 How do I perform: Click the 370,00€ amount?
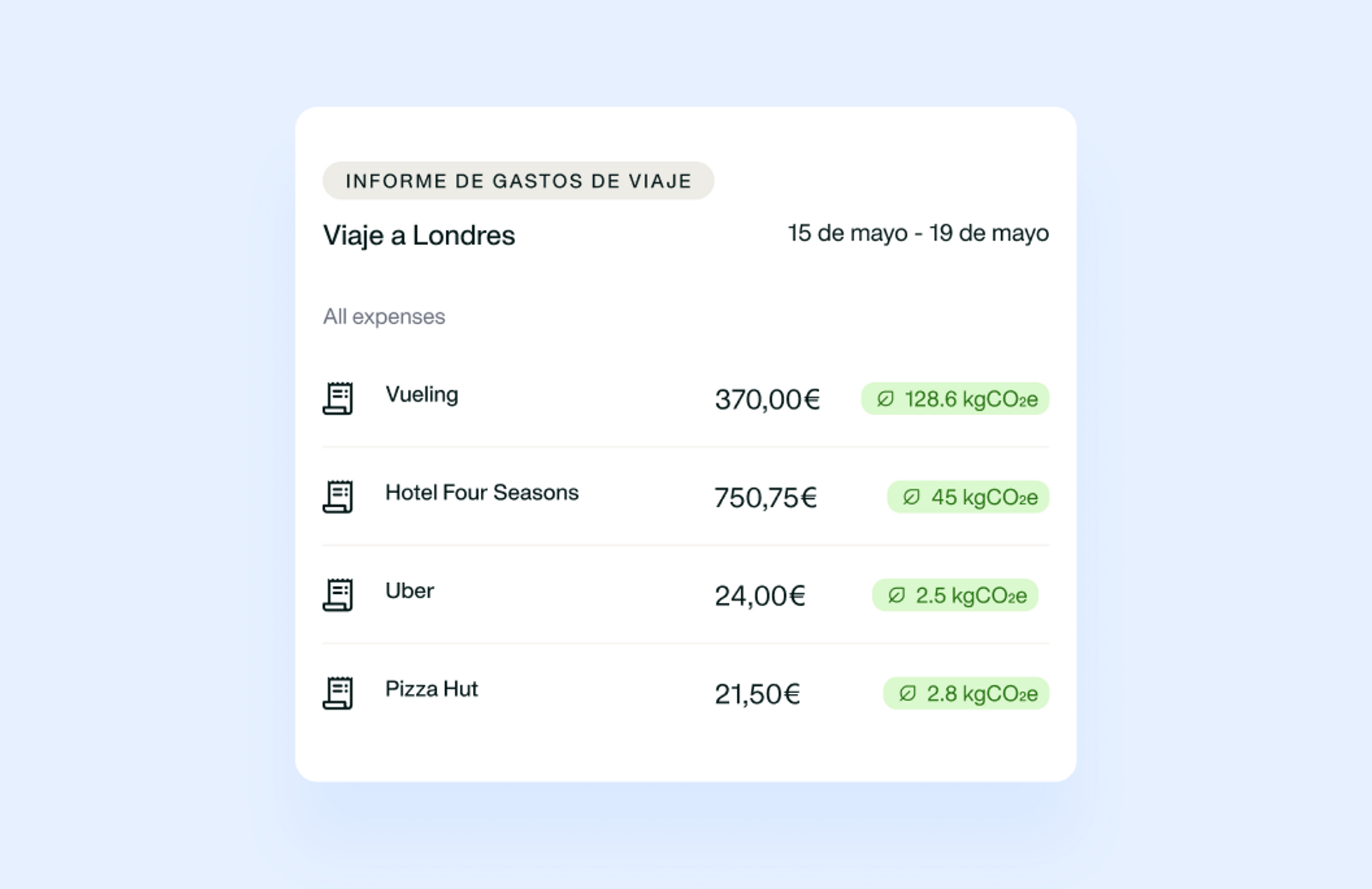tap(767, 399)
